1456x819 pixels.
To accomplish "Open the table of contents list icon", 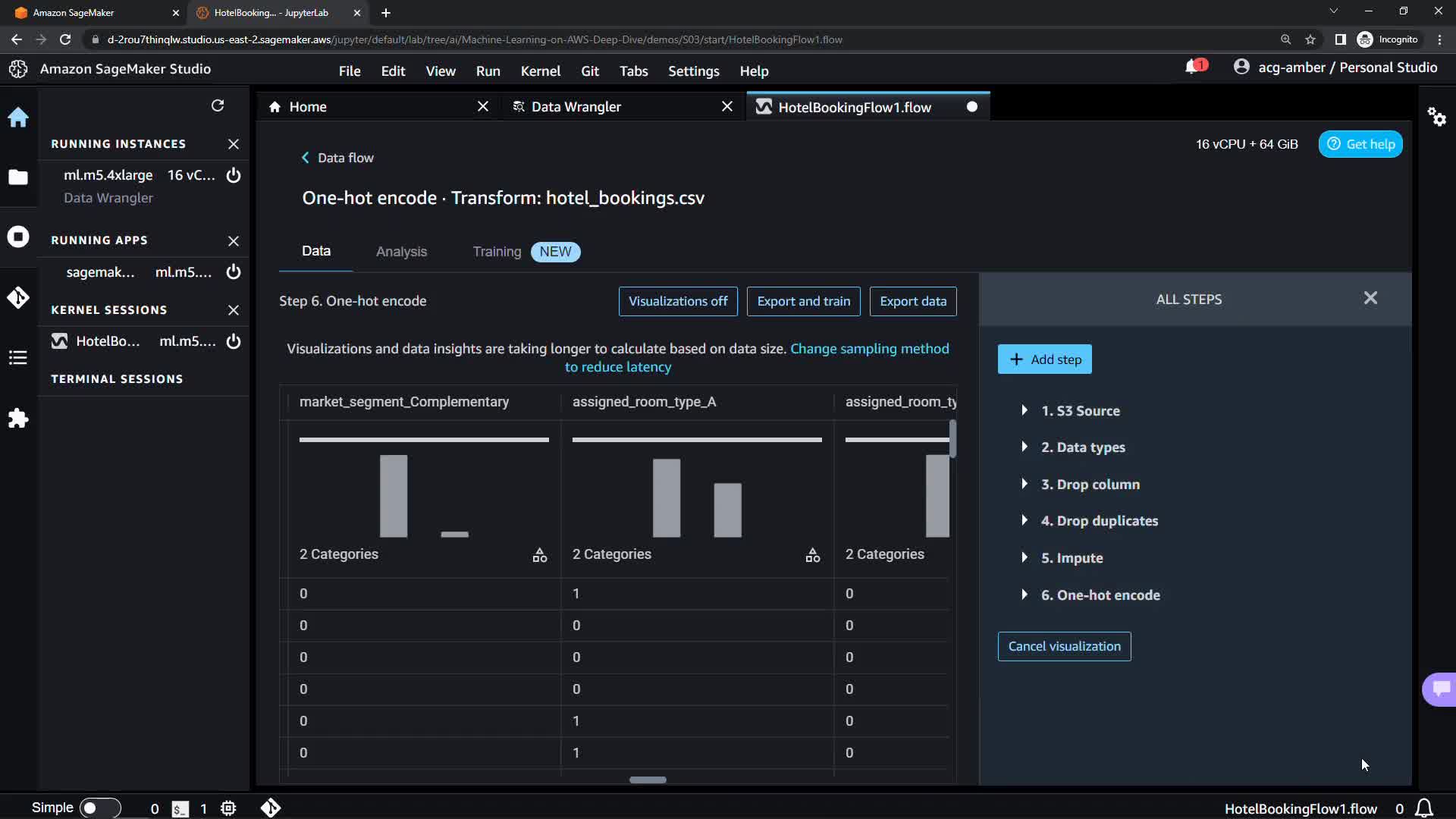I will point(18,358).
